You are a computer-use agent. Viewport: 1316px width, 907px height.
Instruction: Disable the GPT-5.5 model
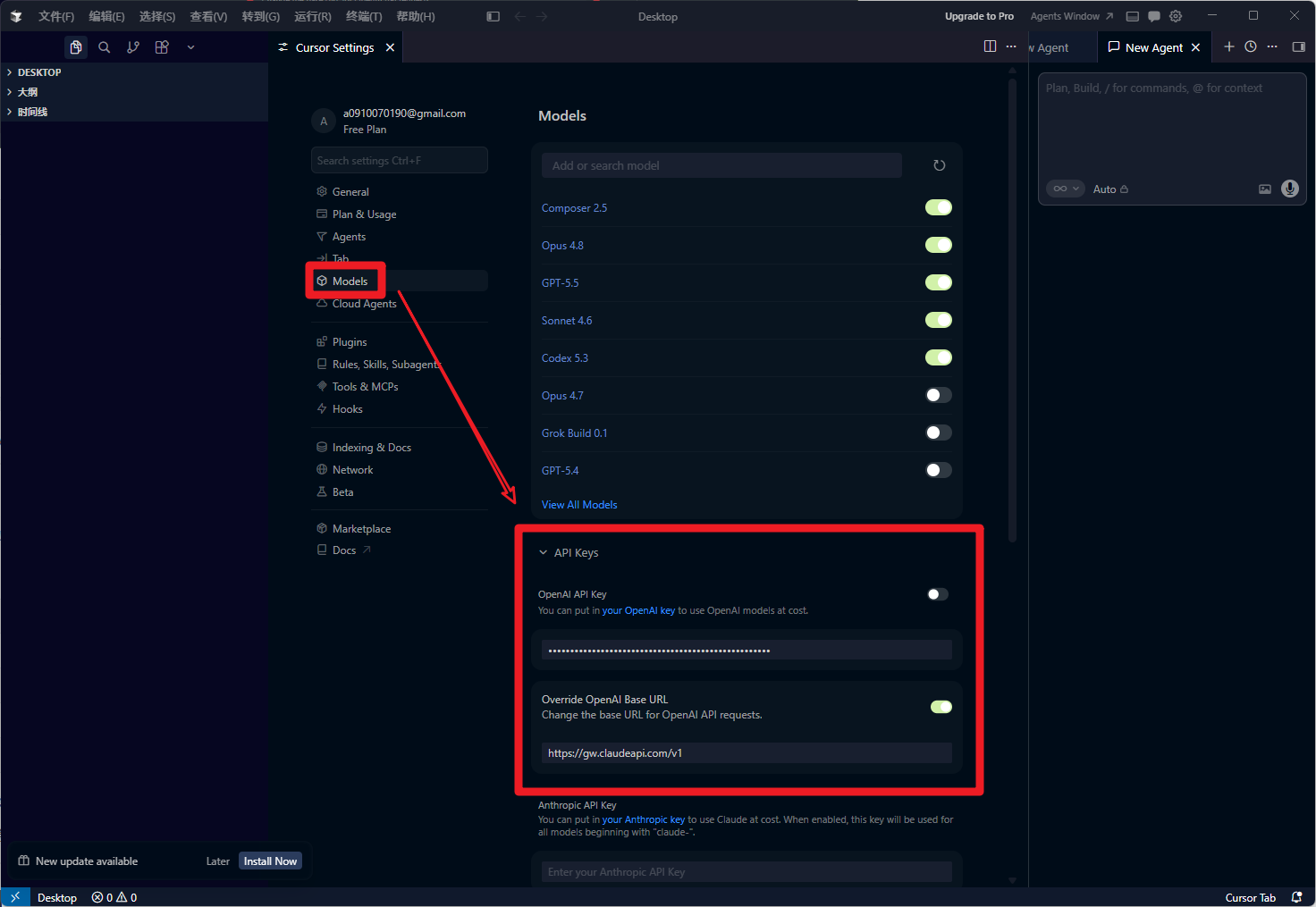click(x=939, y=282)
